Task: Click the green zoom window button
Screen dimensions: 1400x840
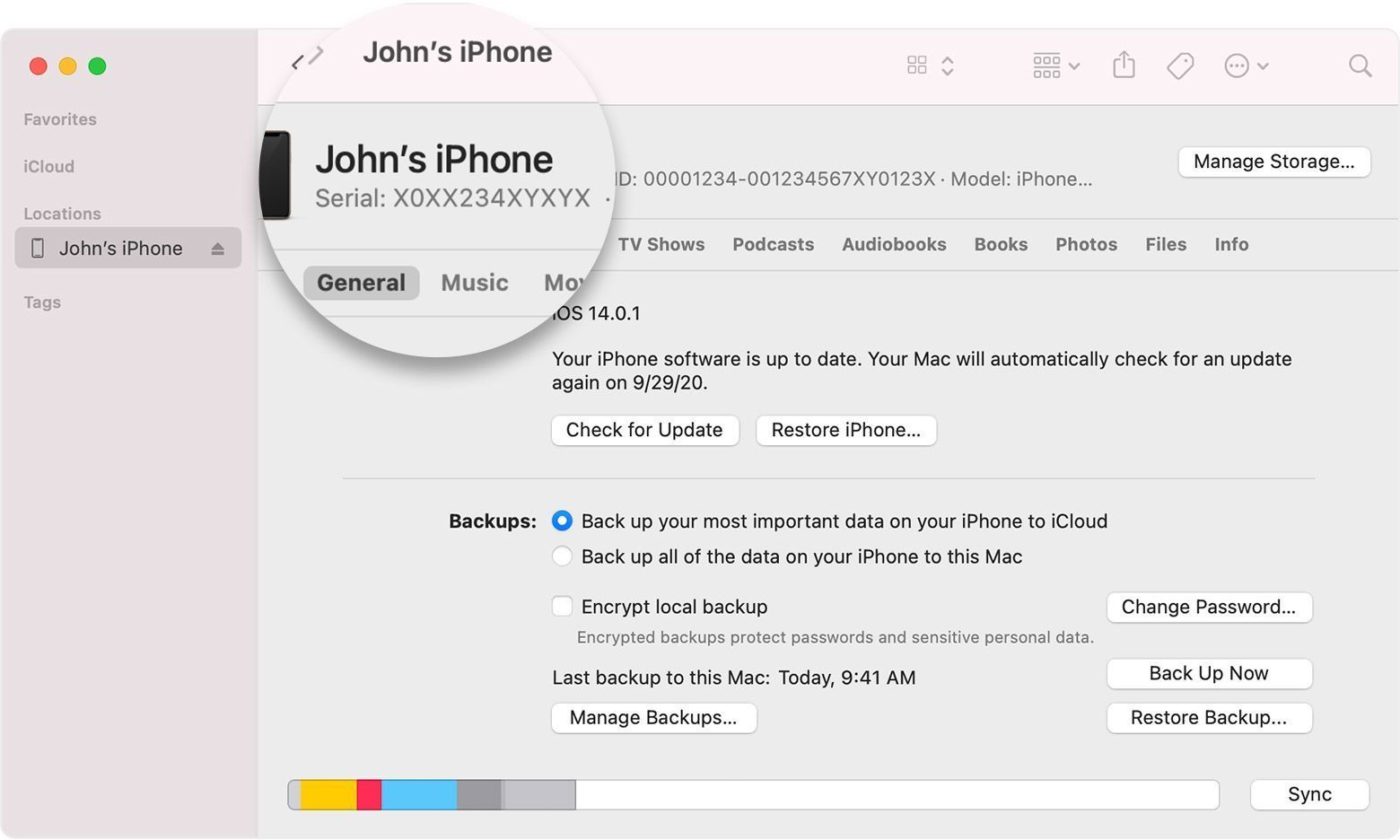Action: 98,66
